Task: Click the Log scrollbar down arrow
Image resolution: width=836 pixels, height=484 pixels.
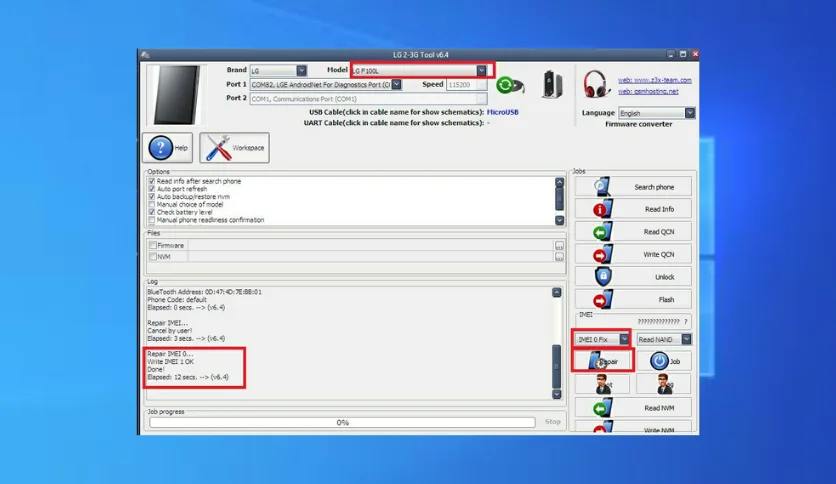Action: (x=557, y=394)
